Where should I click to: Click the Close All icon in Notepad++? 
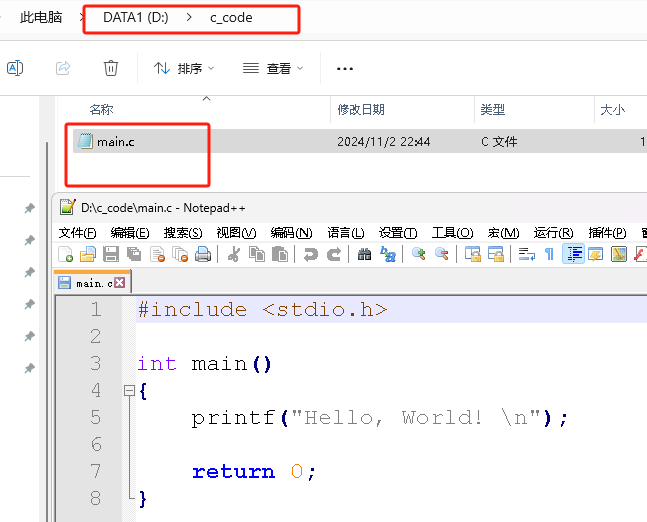(x=180, y=254)
